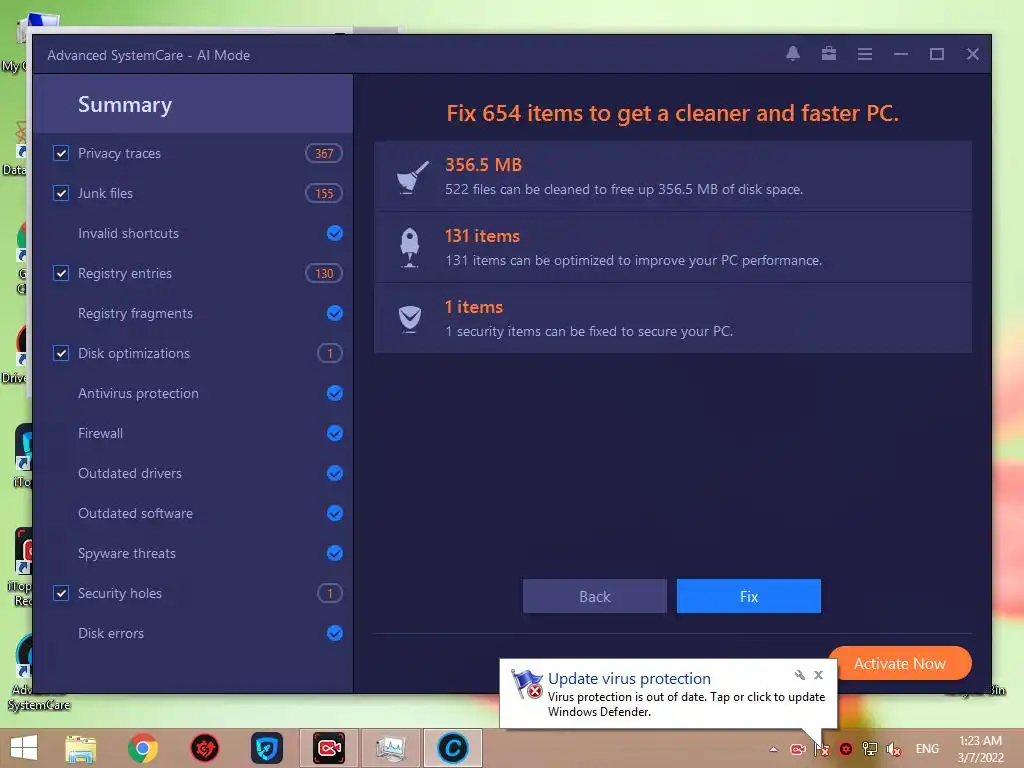Select Spyware threats in sidebar

point(127,553)
